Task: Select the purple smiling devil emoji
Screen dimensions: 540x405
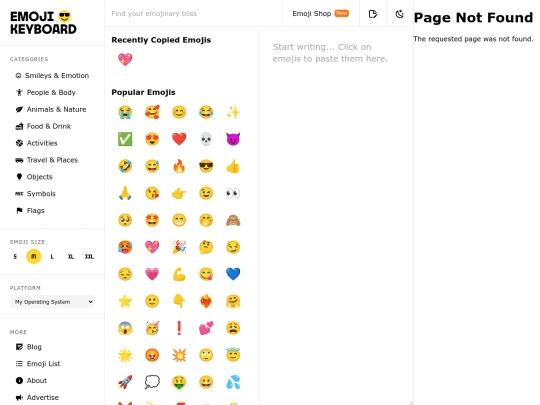Action: [x=233, y=139]
